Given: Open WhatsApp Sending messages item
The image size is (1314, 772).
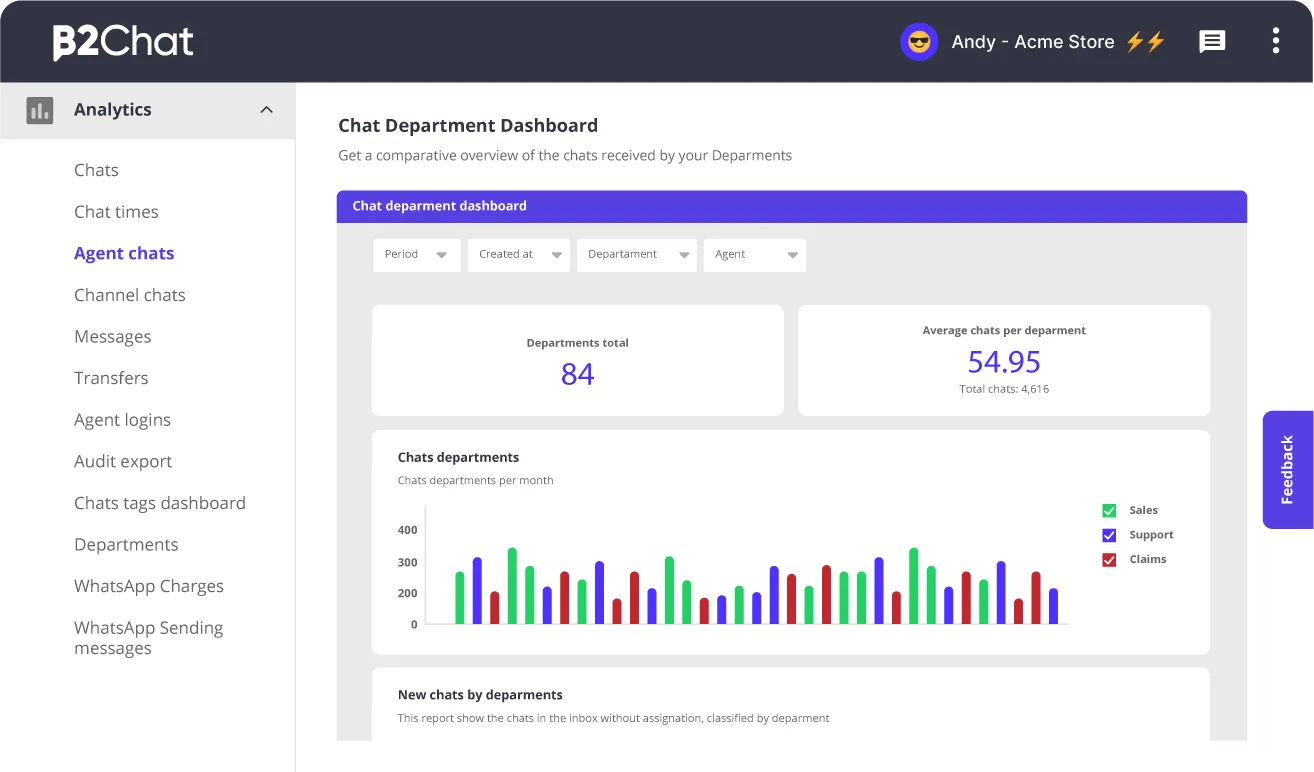Looking at the screenshot, I should pyautogui.click(x=149, y=638).
